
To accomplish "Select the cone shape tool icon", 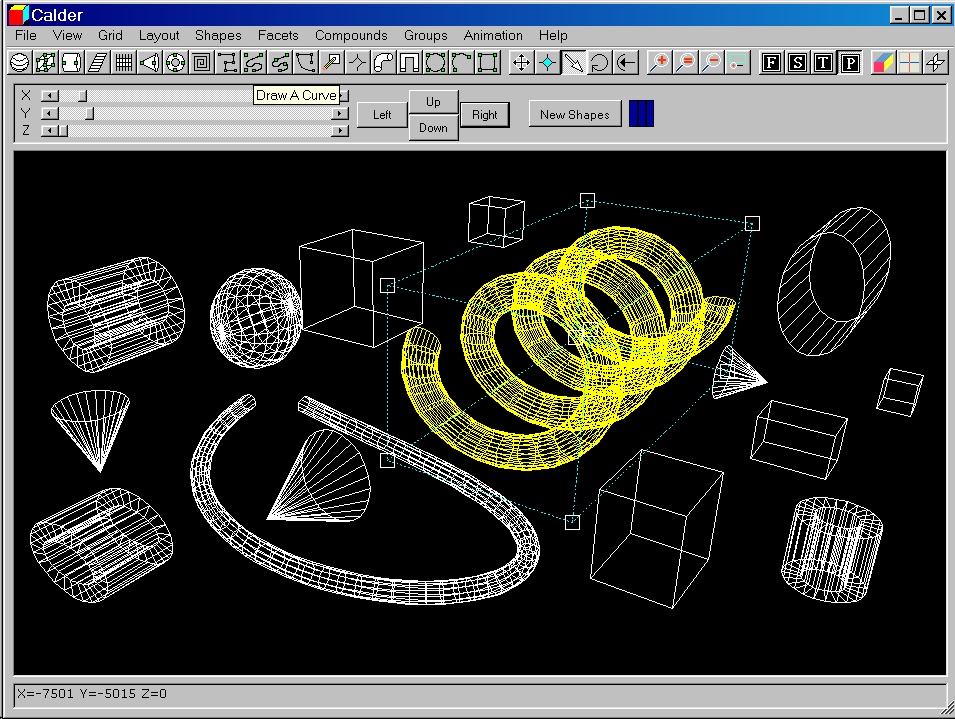I will (149, 63).
